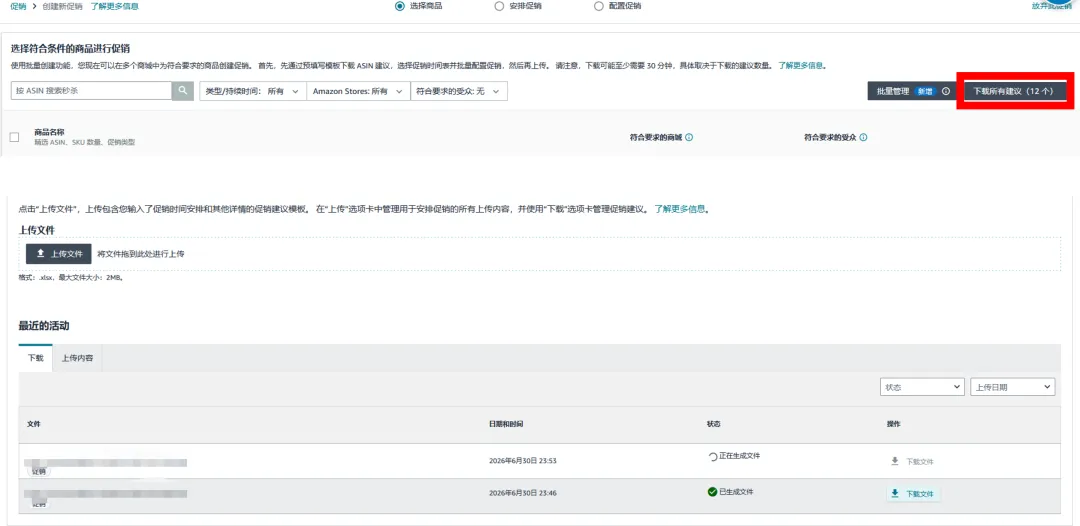Open 了解更多信息 link in breadcrumb
This screenshot has width=1080, height=526.
pyautogui.click(x=114, y=6)
